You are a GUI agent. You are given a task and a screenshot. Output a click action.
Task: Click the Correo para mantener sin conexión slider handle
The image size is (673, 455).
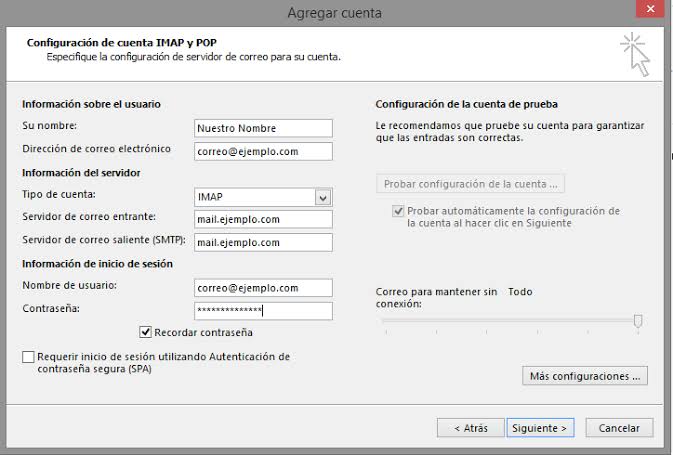(x=638, y=321)
